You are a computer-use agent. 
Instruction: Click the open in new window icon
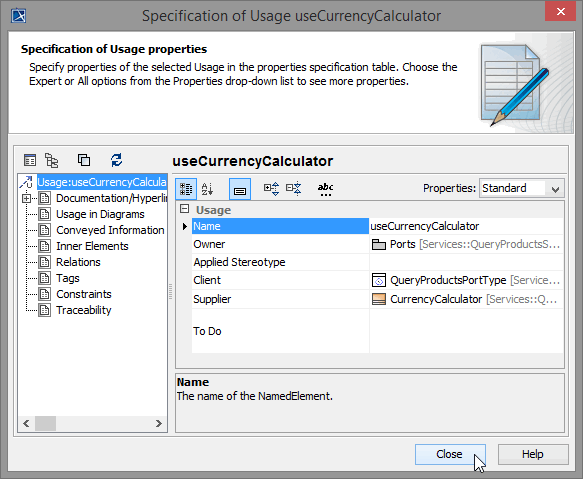click(x=84, y=160)
